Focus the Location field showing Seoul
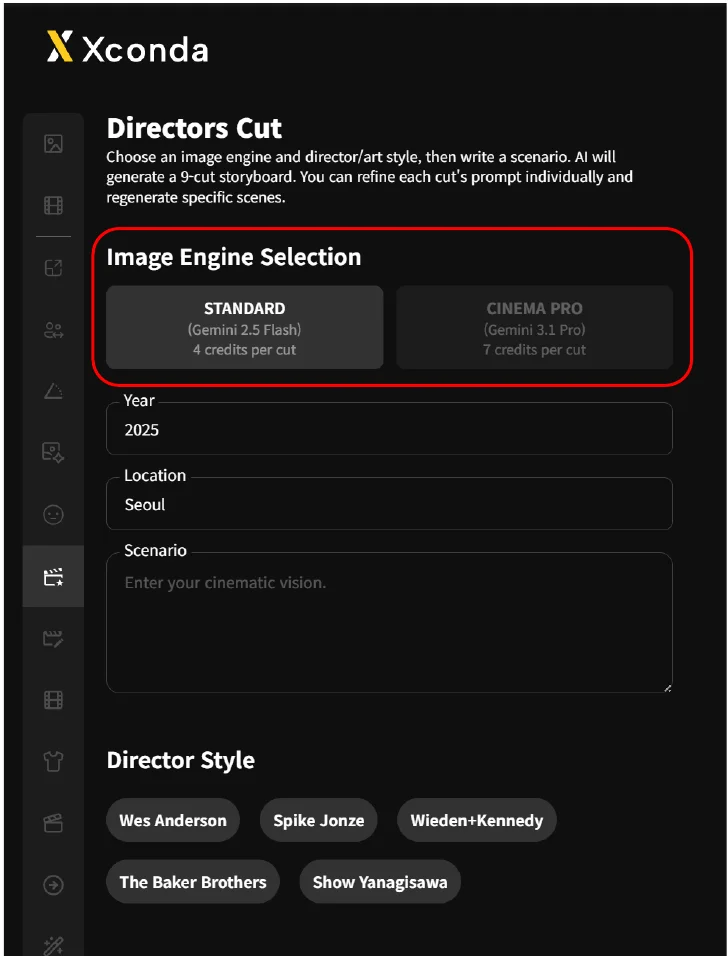The height and width of the screenshot is (958, 728). coord(390,503)
